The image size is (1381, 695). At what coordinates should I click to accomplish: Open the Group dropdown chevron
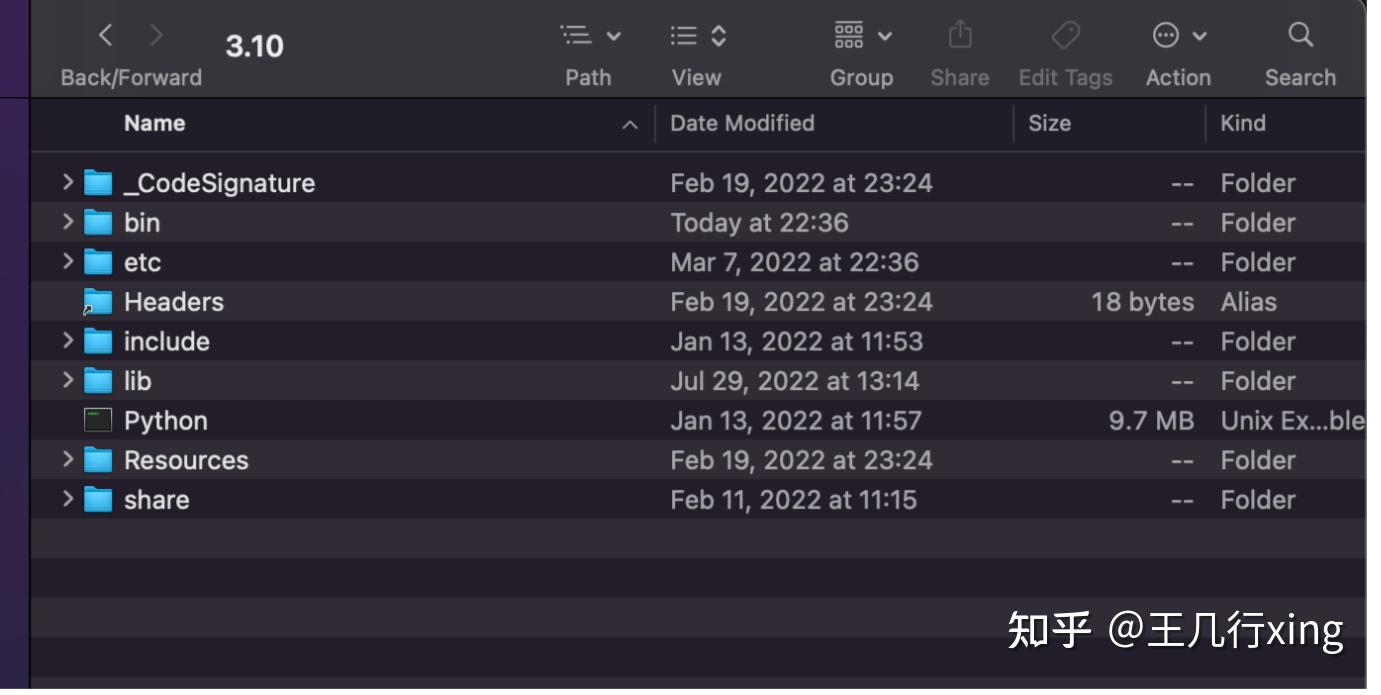click(884, 35)
